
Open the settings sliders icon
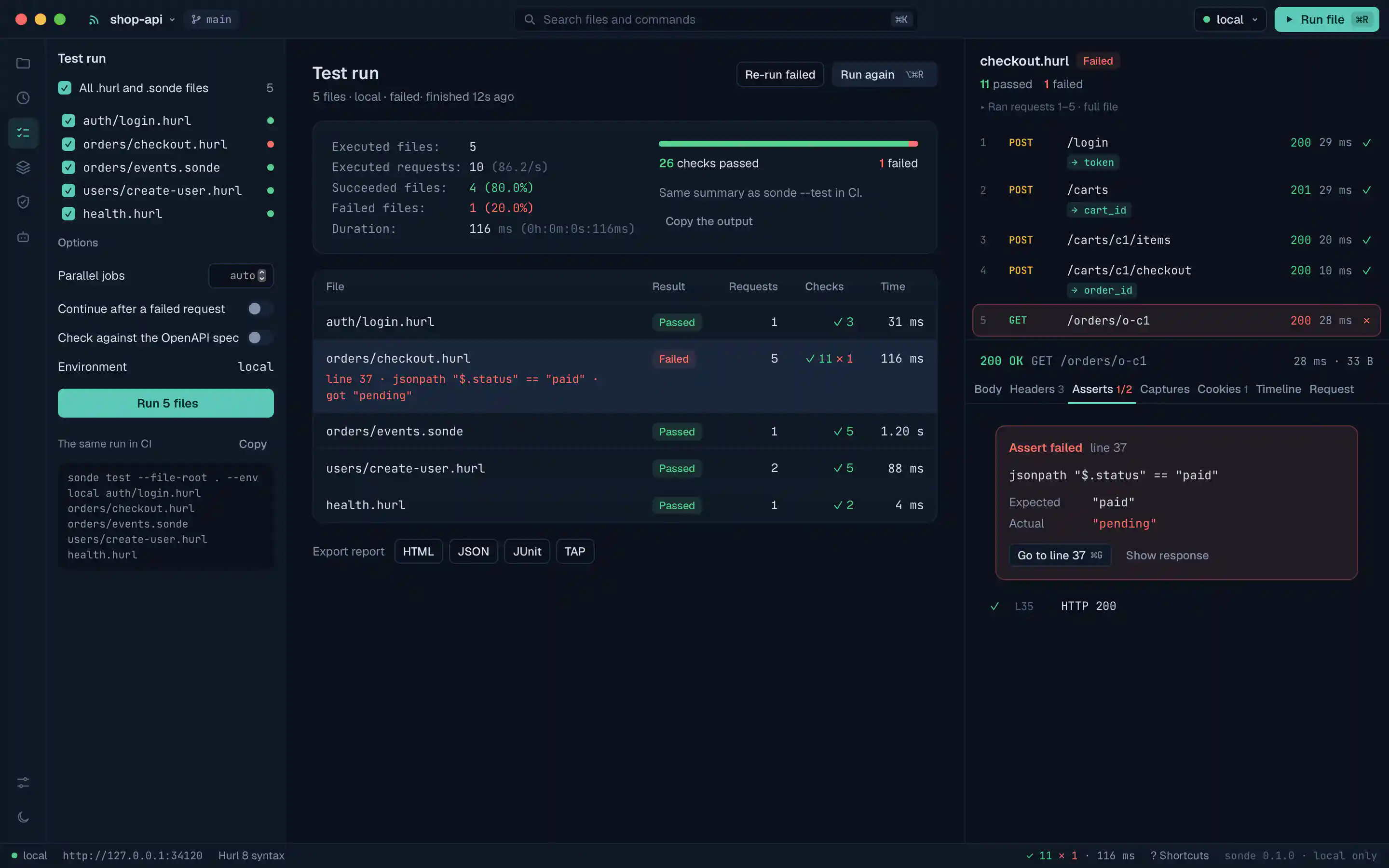[23, 783]
